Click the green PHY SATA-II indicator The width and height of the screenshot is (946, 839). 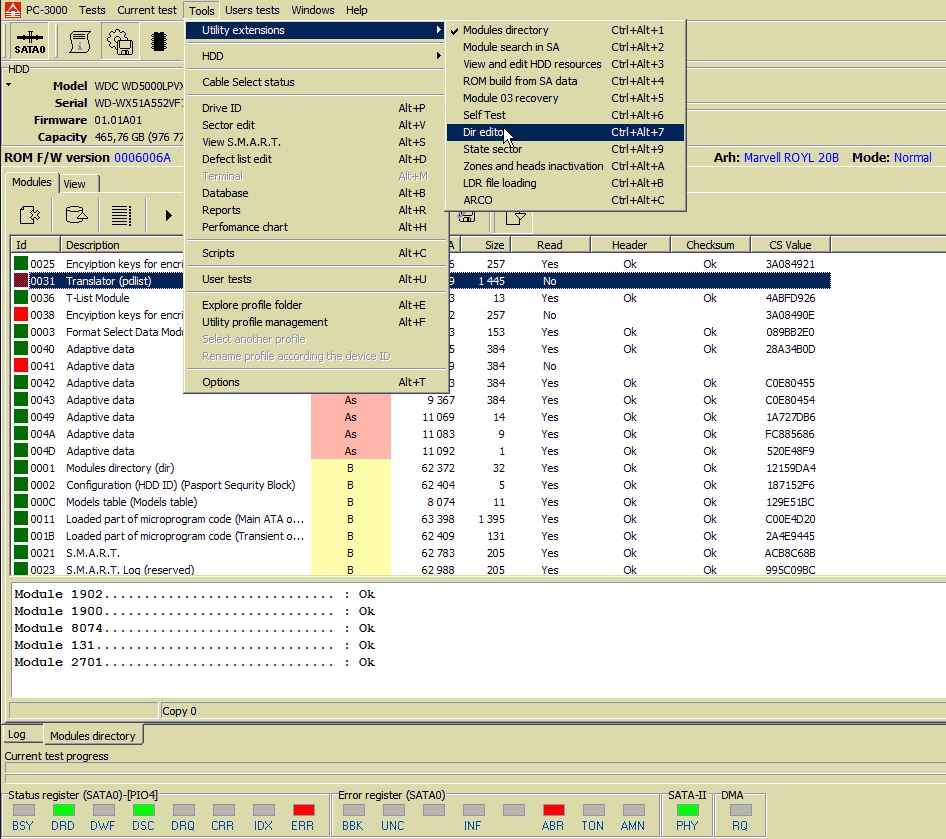(687, 810)
